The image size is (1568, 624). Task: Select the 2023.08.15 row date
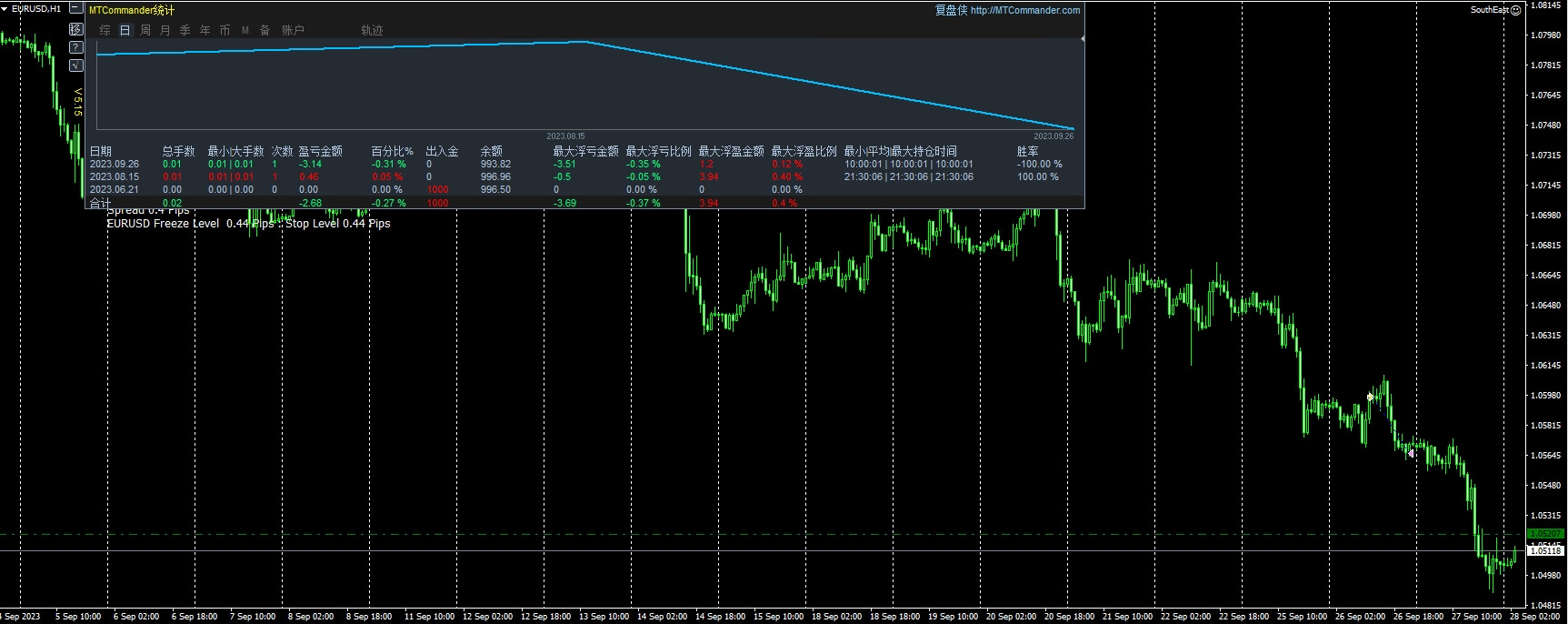(115, 177)
